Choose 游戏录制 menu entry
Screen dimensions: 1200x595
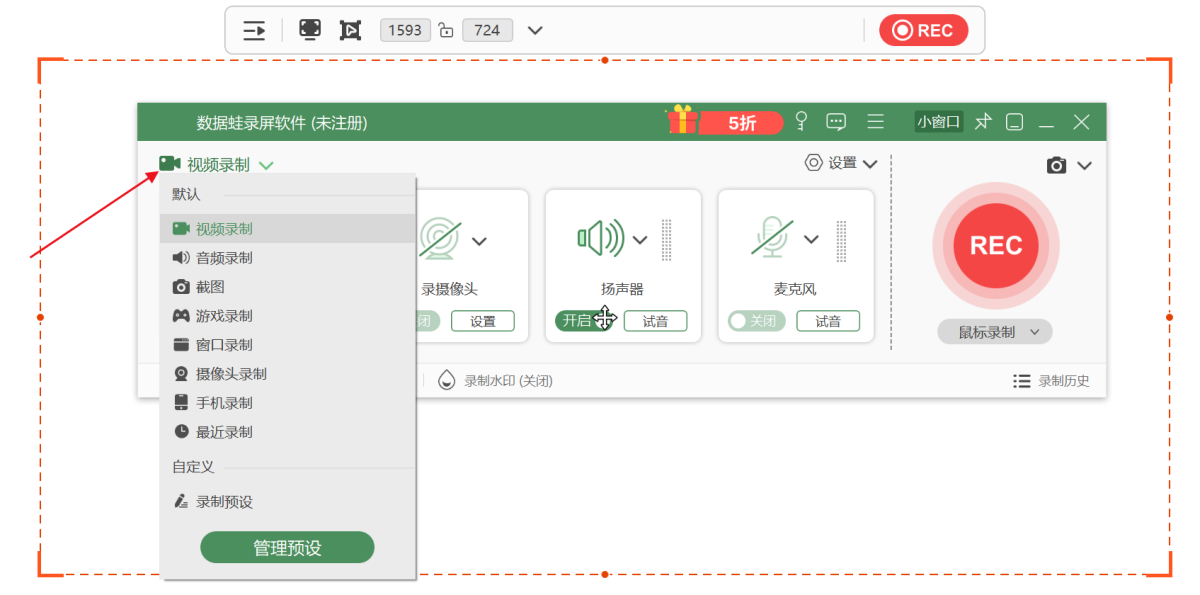click(287, 316)
